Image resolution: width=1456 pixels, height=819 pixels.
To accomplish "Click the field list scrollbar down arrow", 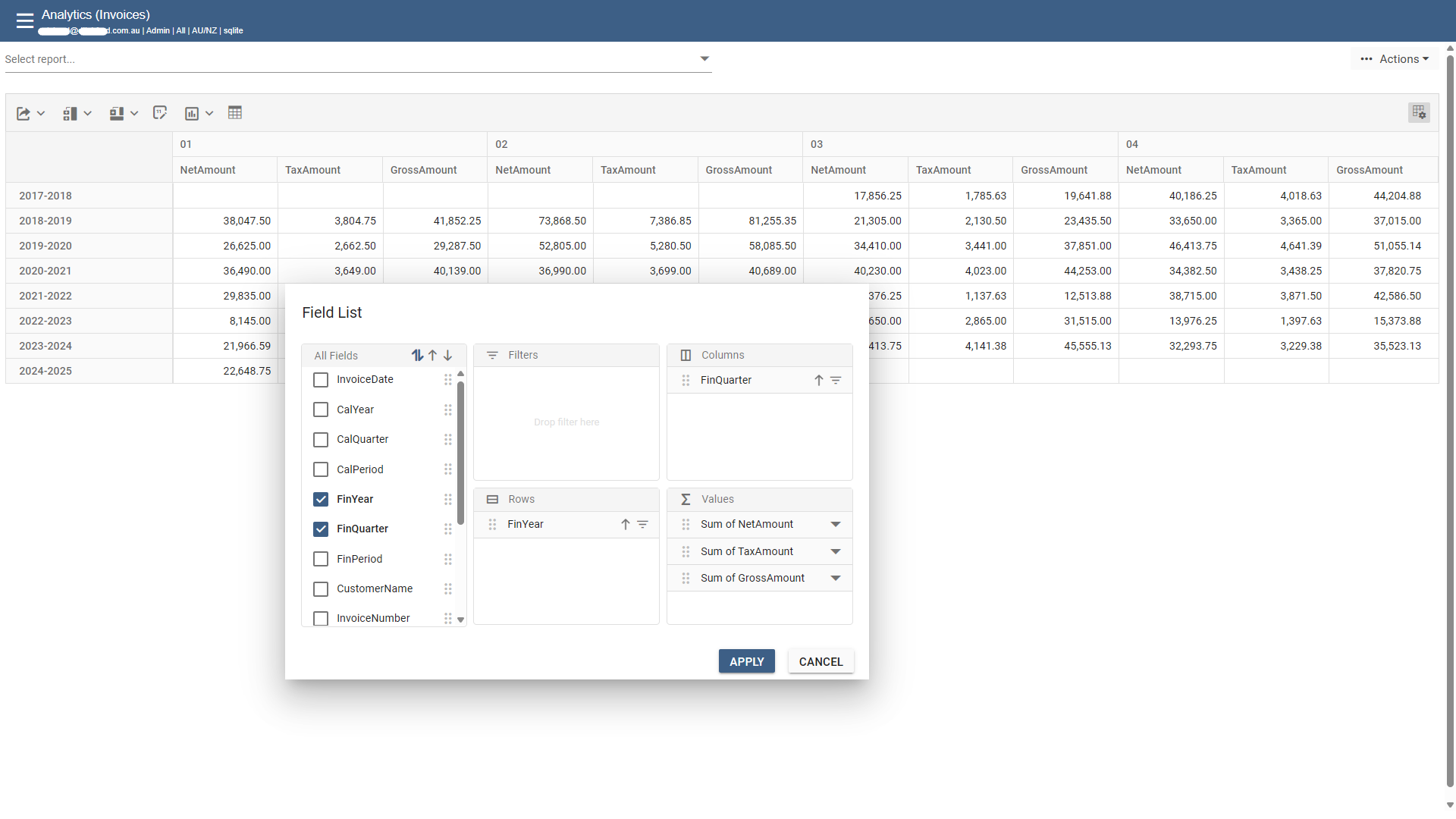I will tap(460, 620).
